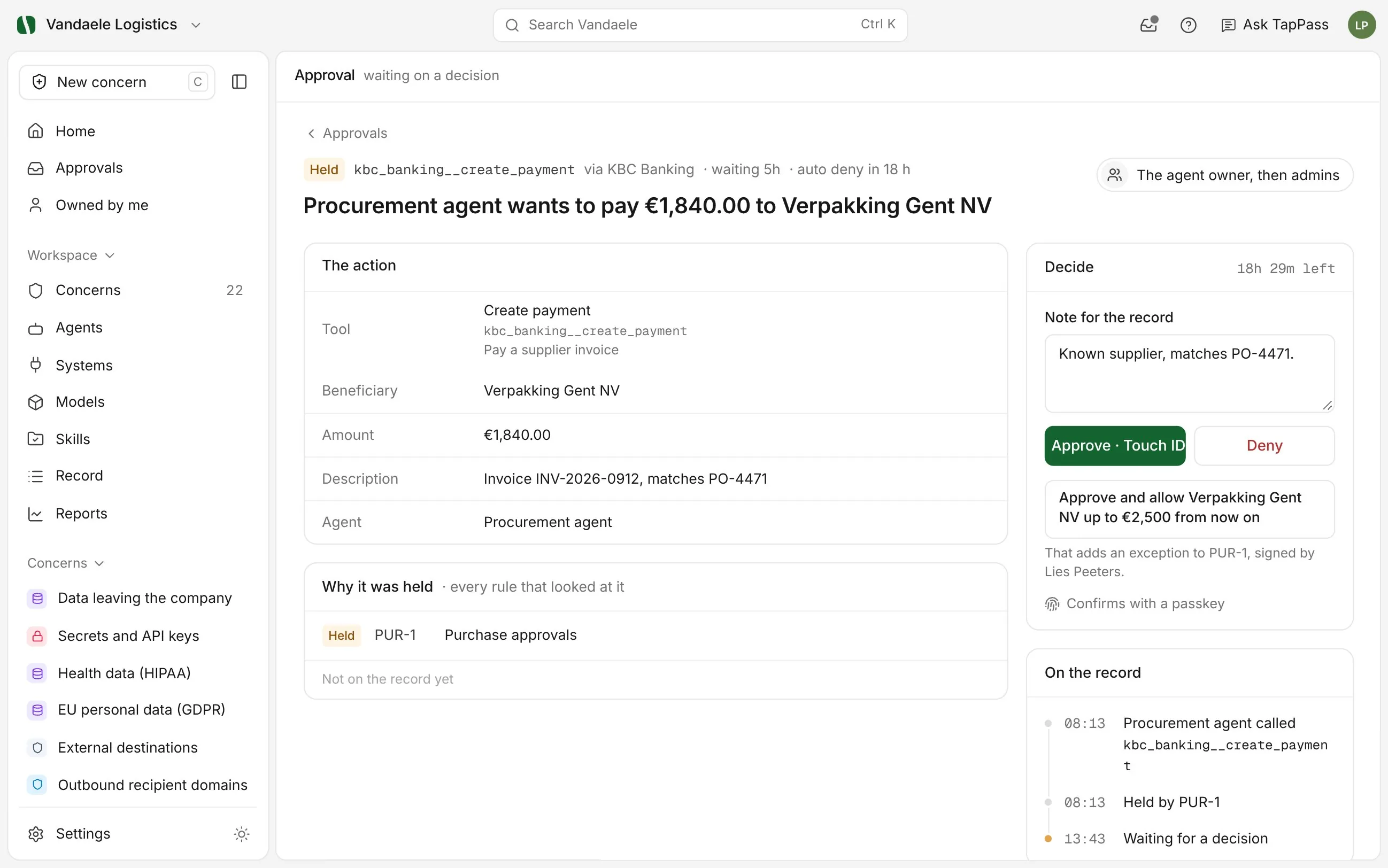Click the Waiting for a decision entry
The width and height of the screenshot is (1388, 868).
point(1195,839)
